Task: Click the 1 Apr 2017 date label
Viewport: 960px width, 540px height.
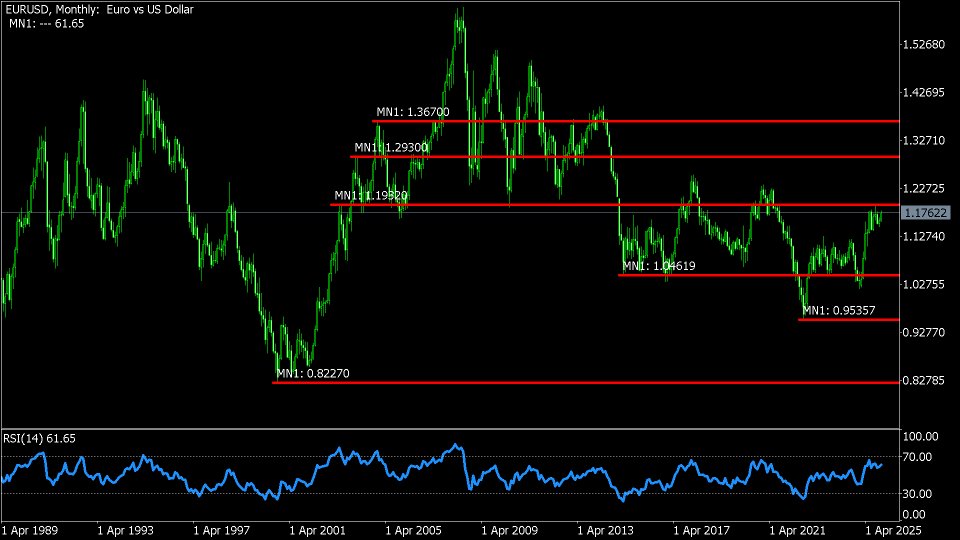Action: click(x=702, y=530)
